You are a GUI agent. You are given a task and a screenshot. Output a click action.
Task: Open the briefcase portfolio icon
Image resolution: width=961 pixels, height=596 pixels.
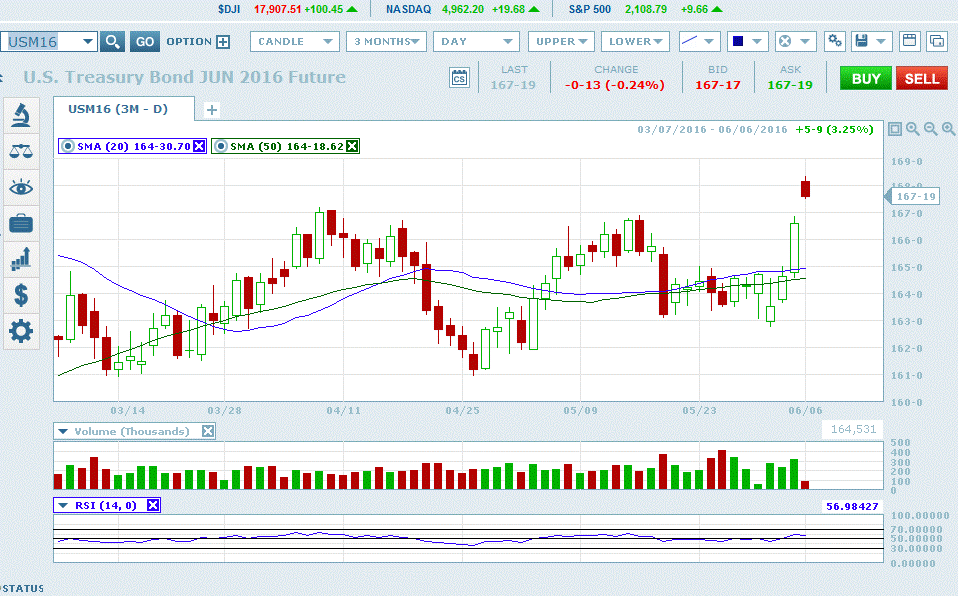coord(20,223)
